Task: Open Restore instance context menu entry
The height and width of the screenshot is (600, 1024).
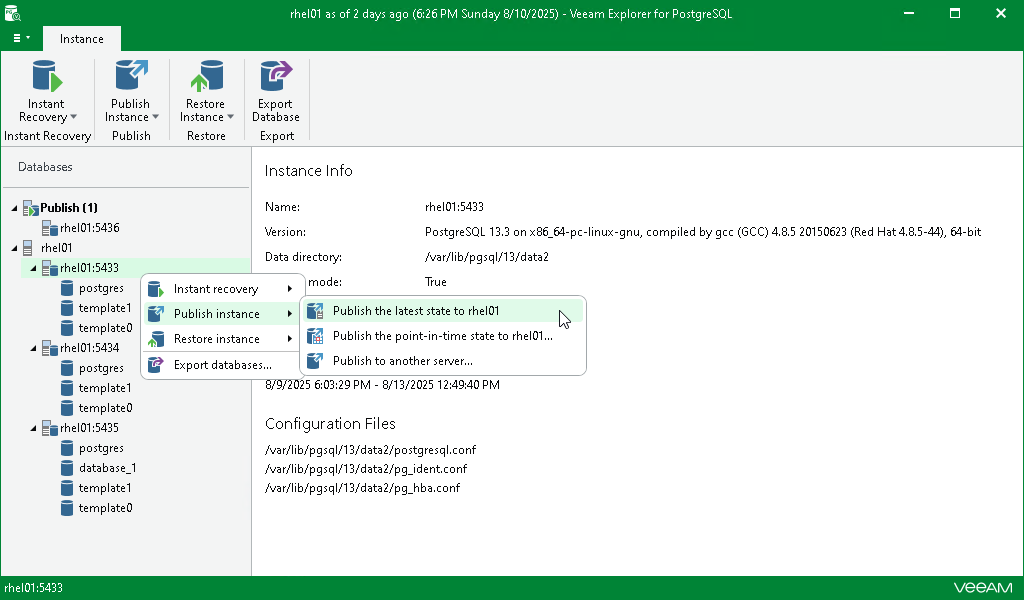Action: click(x=222, y=339)
